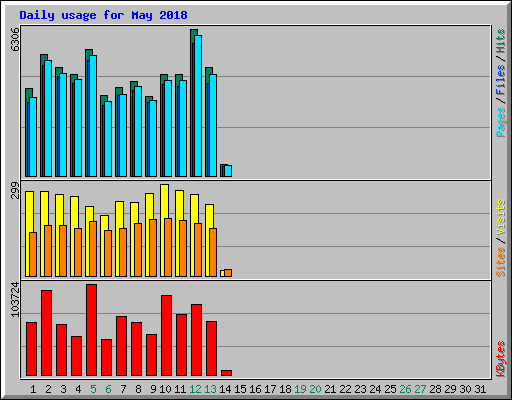Click the red 'KBytes' legend label

tap(500, 359)
